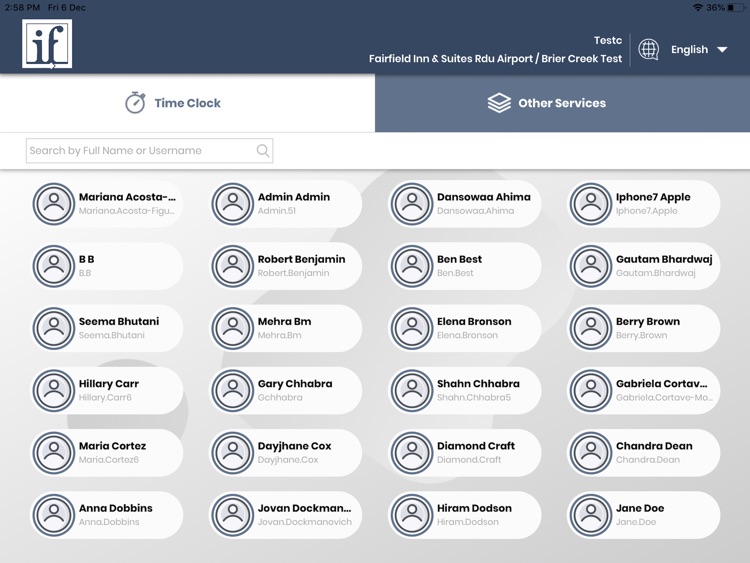
Task: Open the Time Clock tab
Action: (188, 103)
